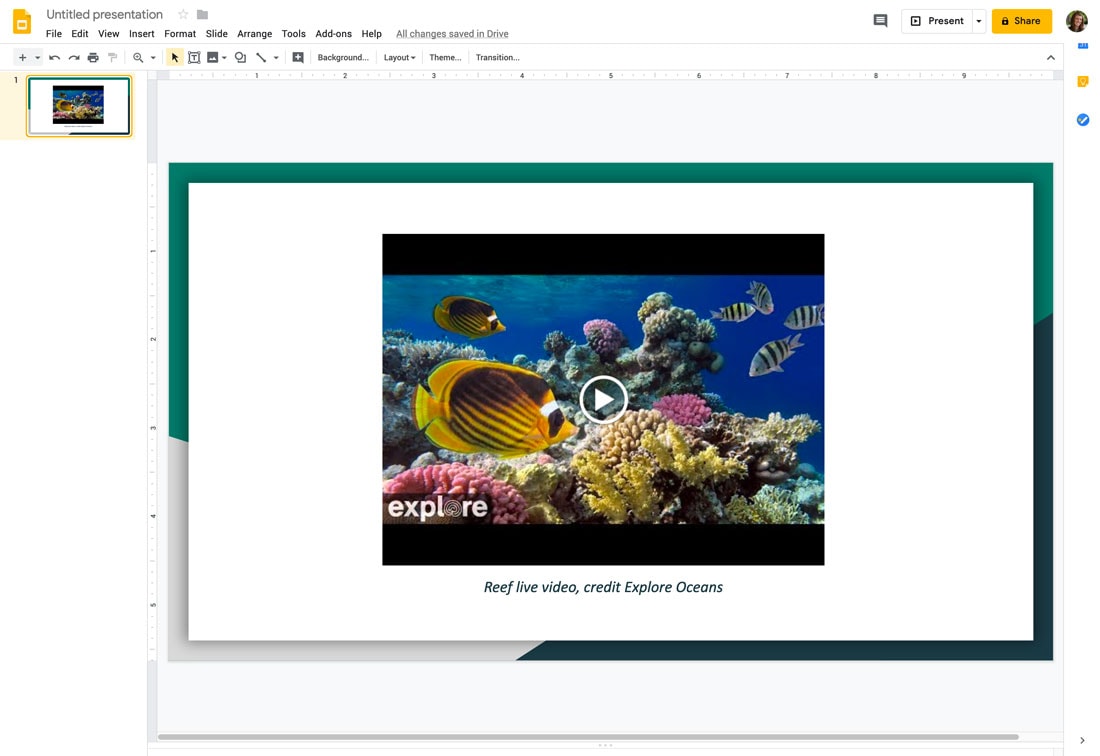Expand the Present options dropdown arrow
The width and height of the screenshot is (1100, 756).
click(x=979, y=21)
